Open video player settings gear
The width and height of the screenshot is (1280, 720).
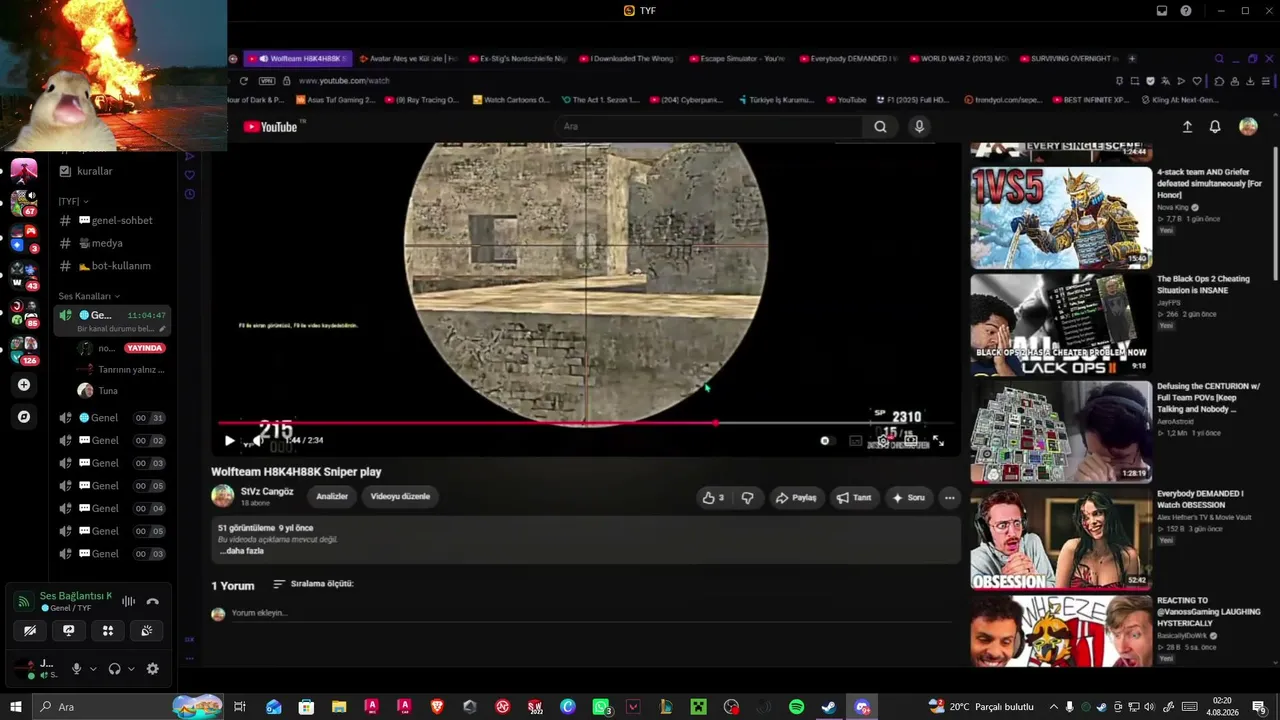point(883,440)
